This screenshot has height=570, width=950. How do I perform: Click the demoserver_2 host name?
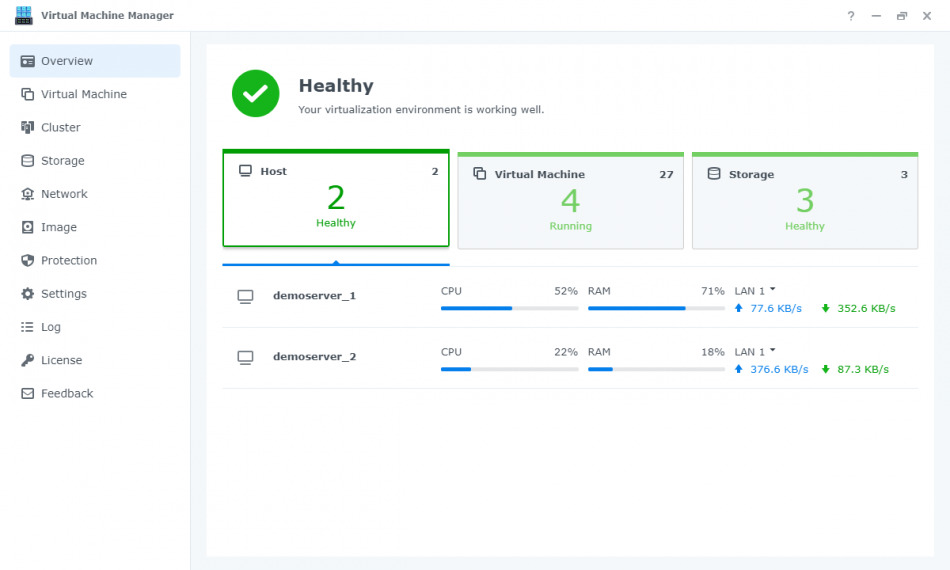click(x=314, y=357)
